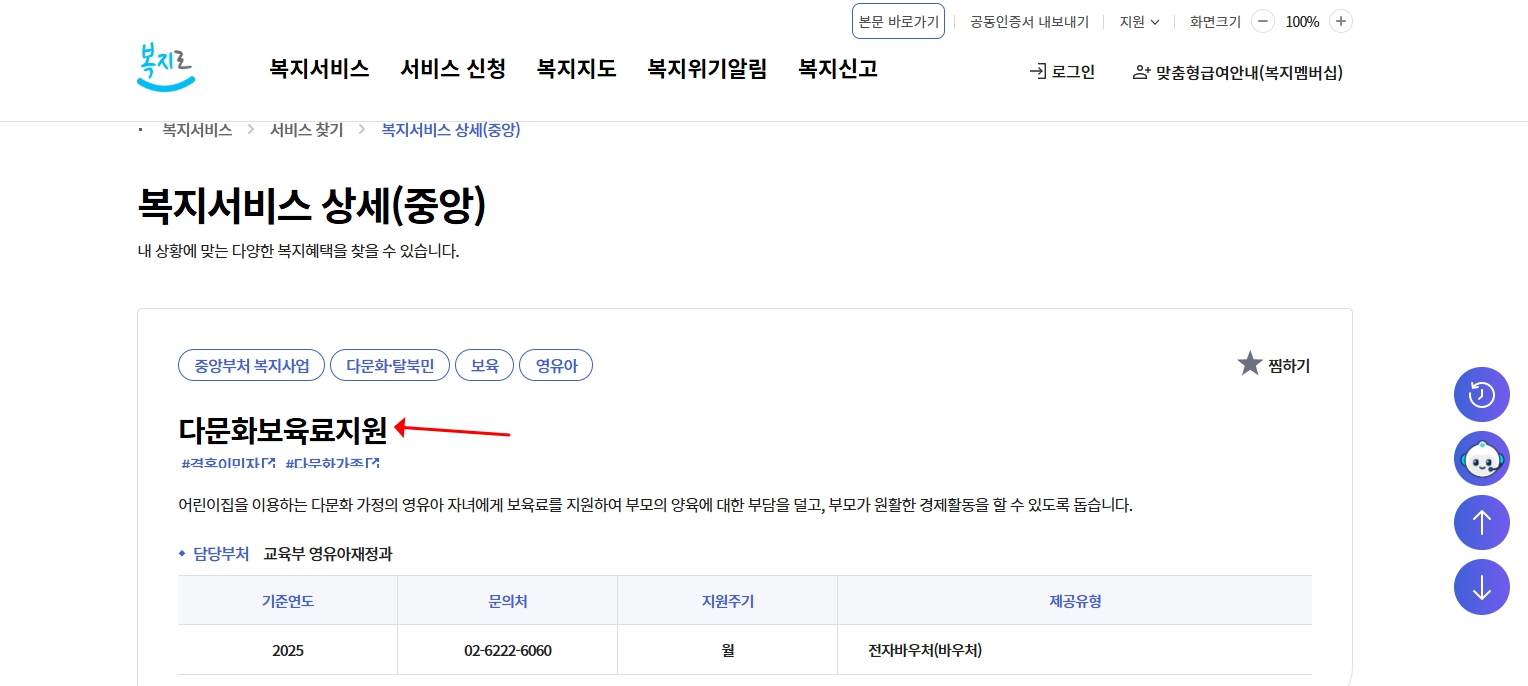Screen dimensions: 1528x686
Task: Open the chatbot assistant icon
Action: coord(1481,459)
